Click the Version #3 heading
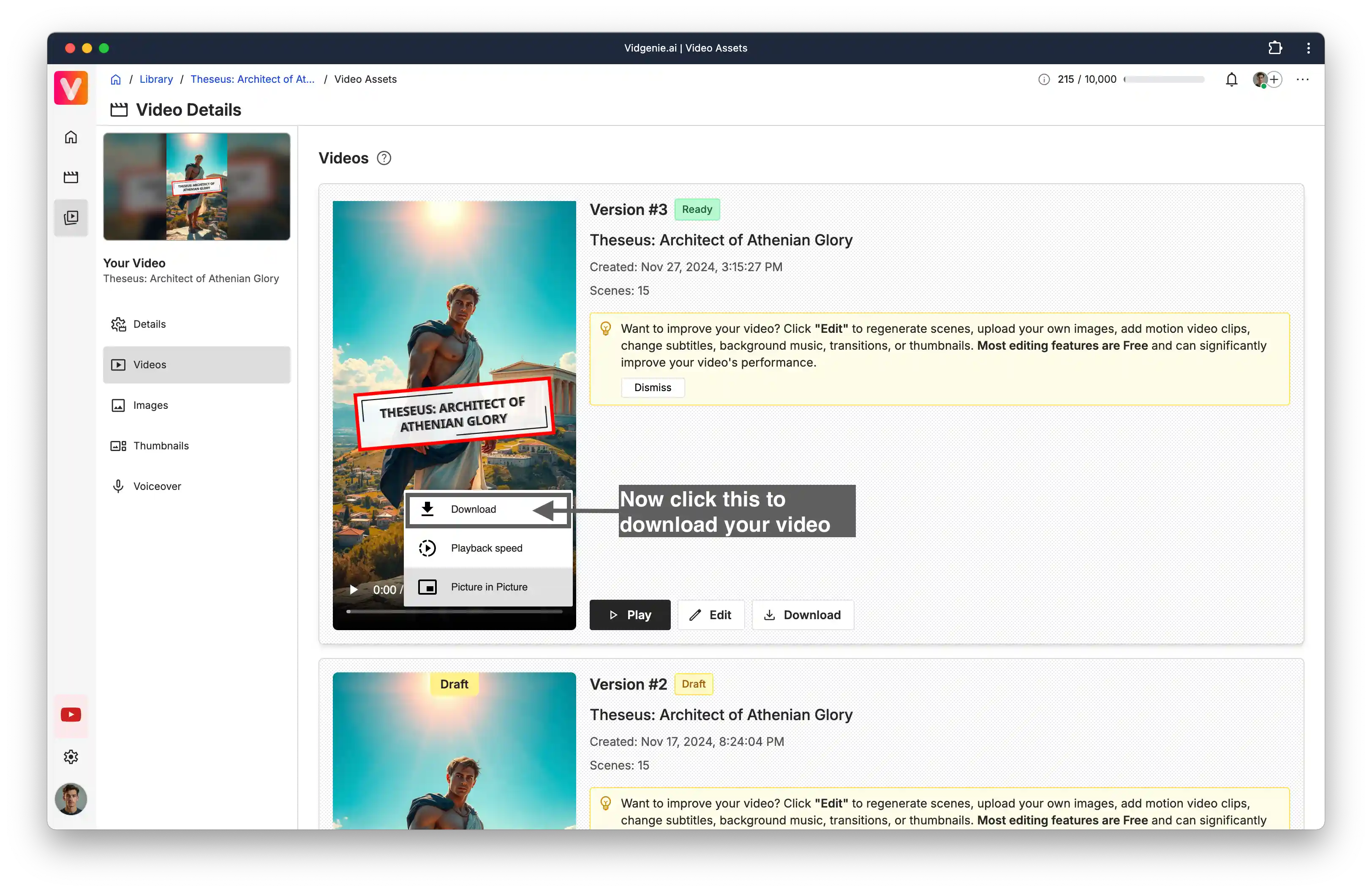1372x892 pixels. pos(628,209)
